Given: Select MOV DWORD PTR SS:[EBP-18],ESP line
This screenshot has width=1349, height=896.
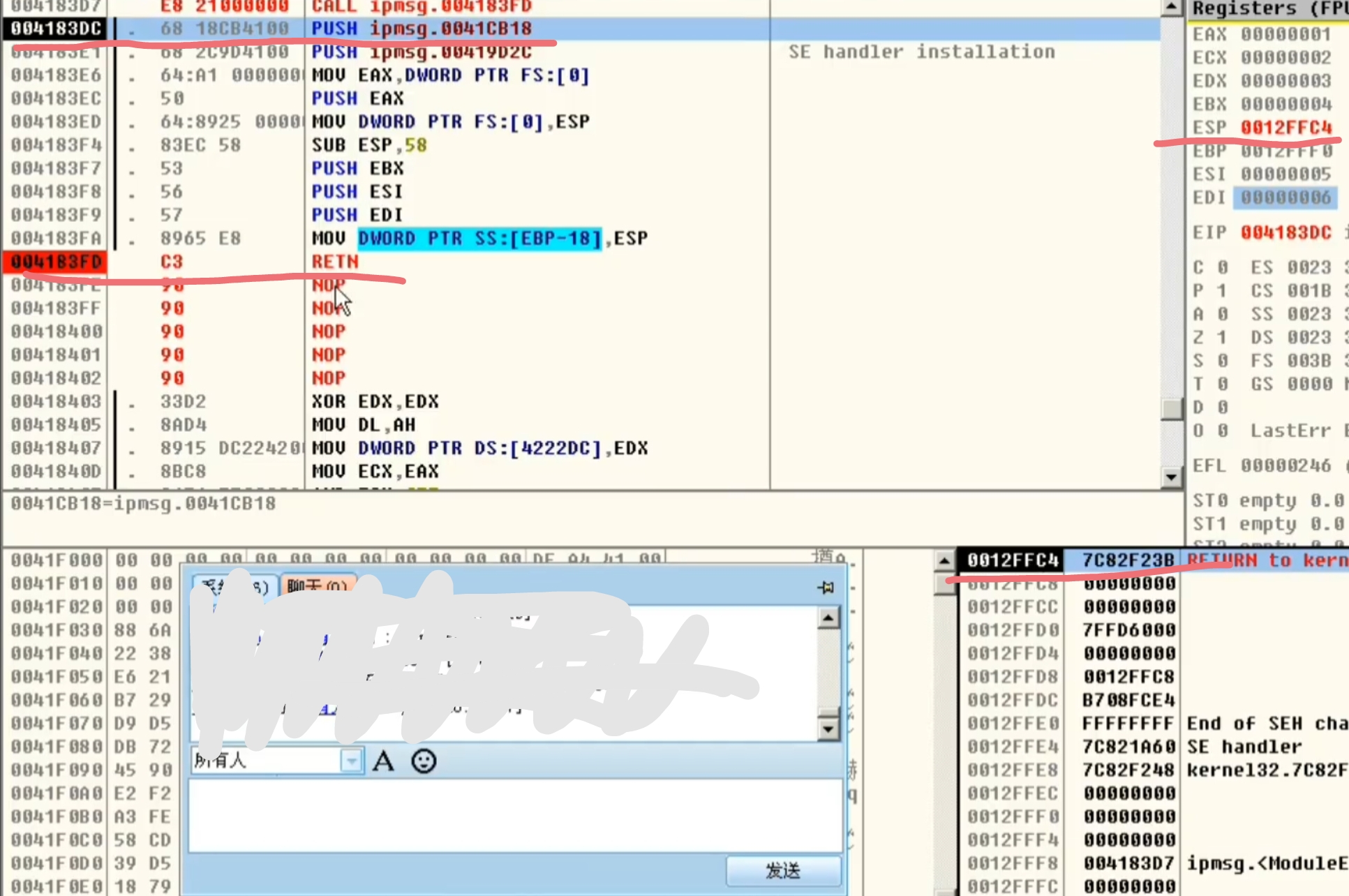Looking at the screenshot, I should (479, 238).
